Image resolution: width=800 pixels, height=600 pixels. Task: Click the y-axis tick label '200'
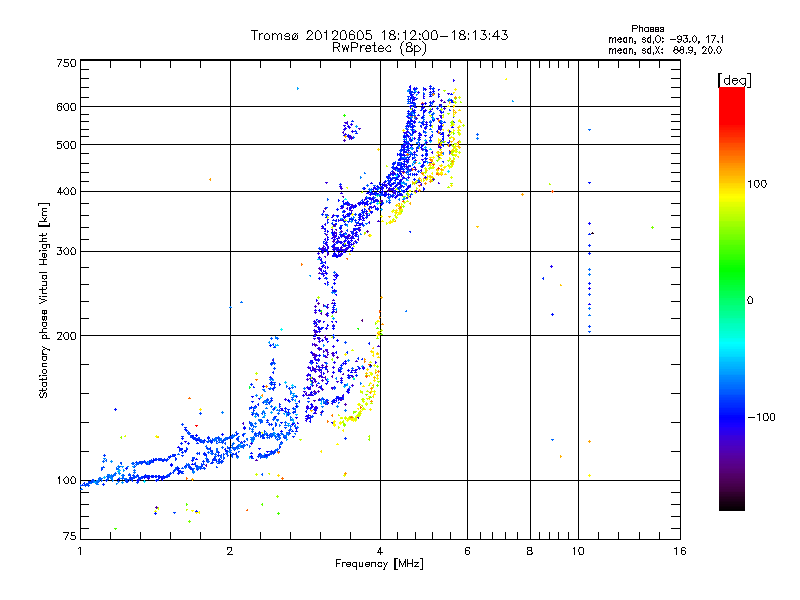point(66,336)
